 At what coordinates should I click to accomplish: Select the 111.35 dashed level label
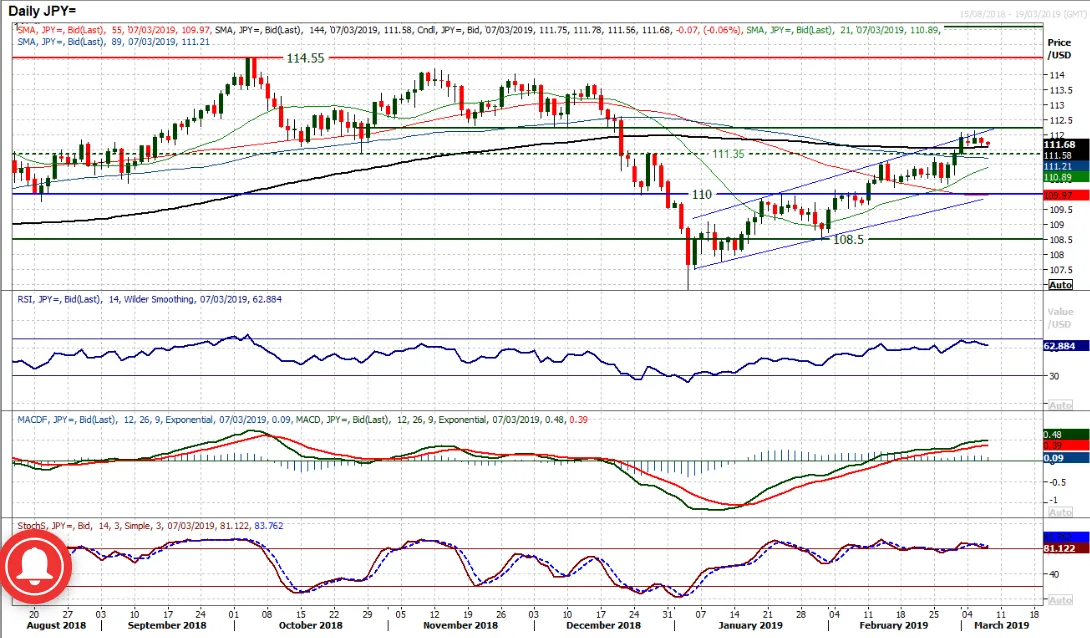728,154
